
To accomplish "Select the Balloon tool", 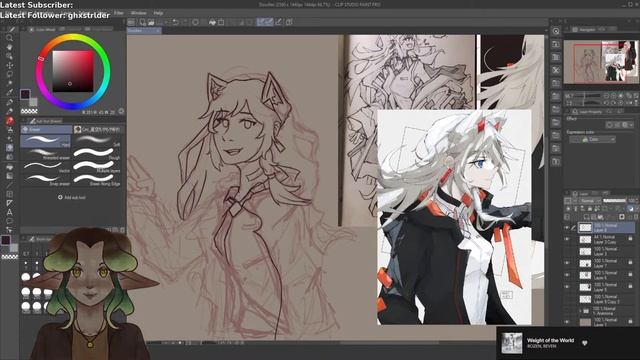I will tap(9, 221).
